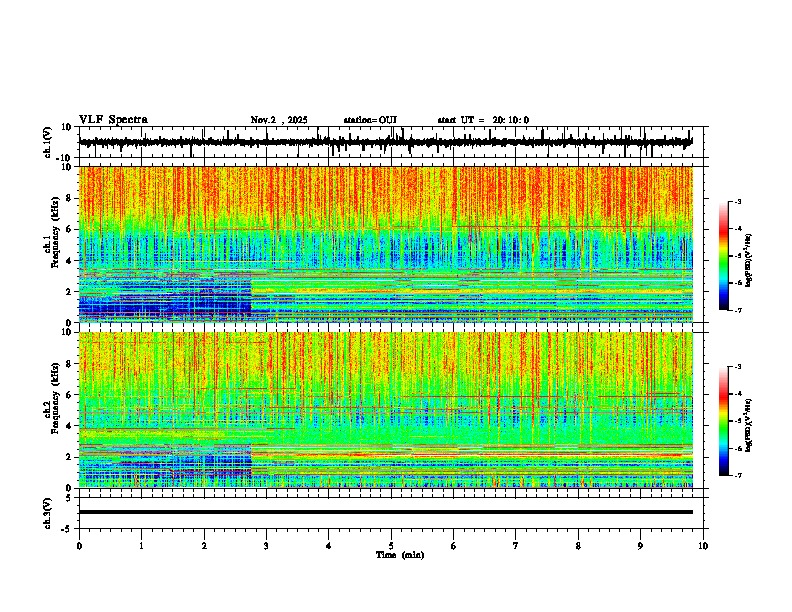Screen dimensions: 792x612
Task: Click the 'ch.1(V)' axis label
Action: click(48, 142)
